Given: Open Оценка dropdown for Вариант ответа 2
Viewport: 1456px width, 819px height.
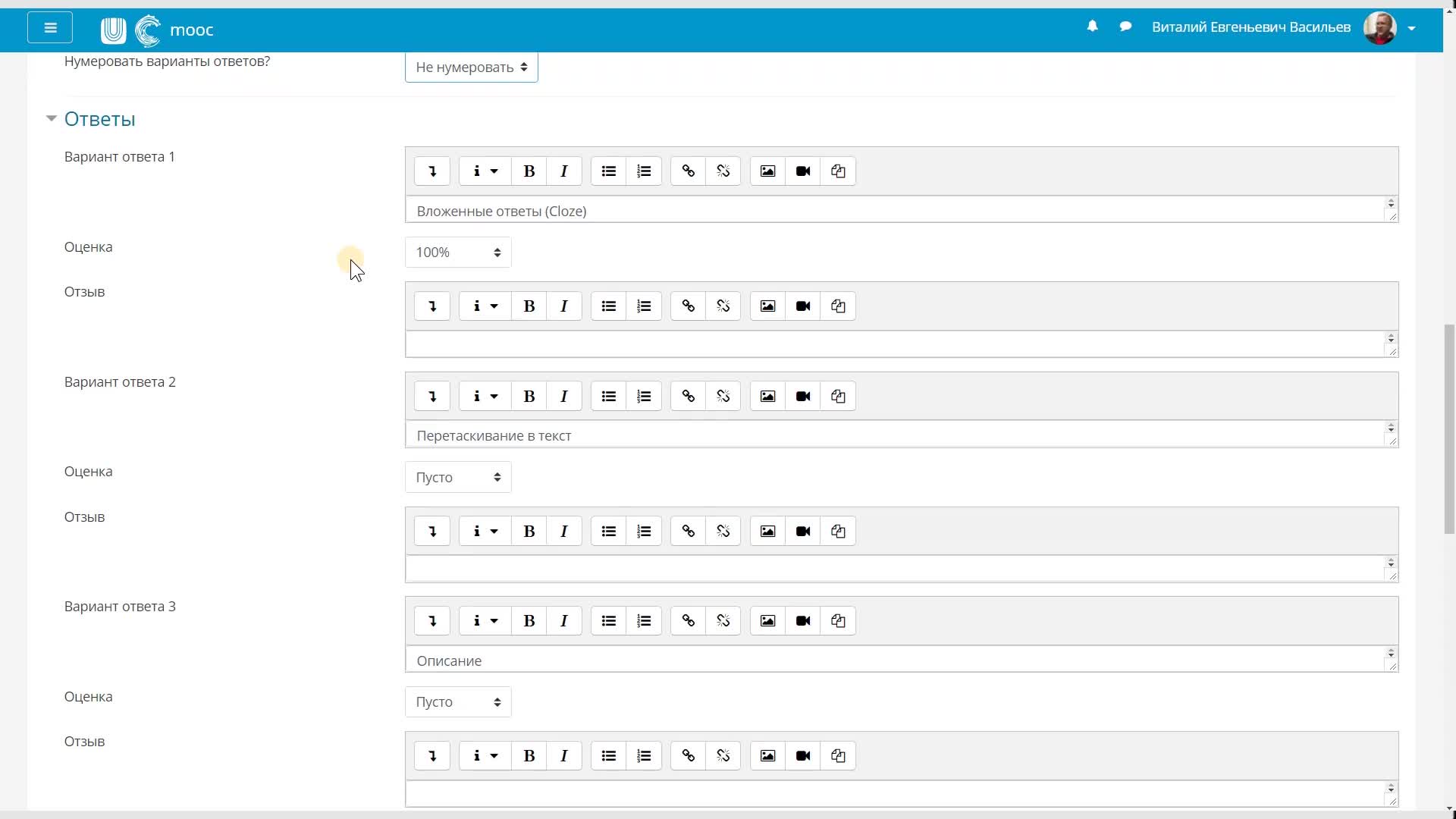Looking at the screenshot, I should [x=458, y=478].
